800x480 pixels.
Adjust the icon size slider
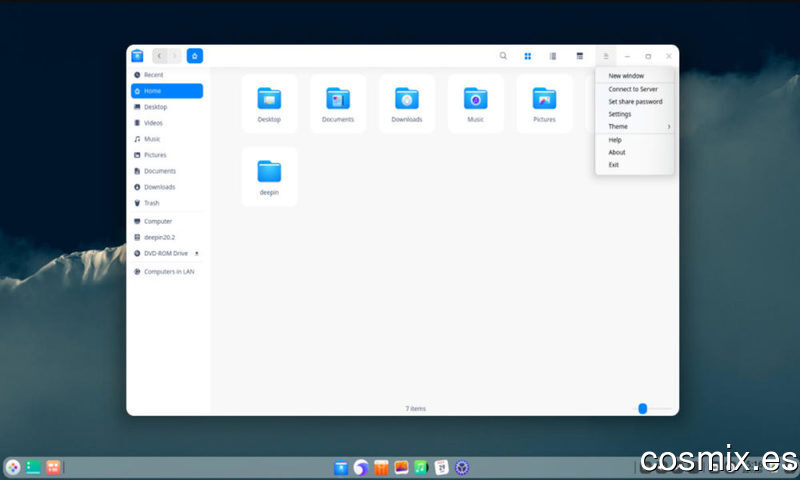click(x=643, y=409)
